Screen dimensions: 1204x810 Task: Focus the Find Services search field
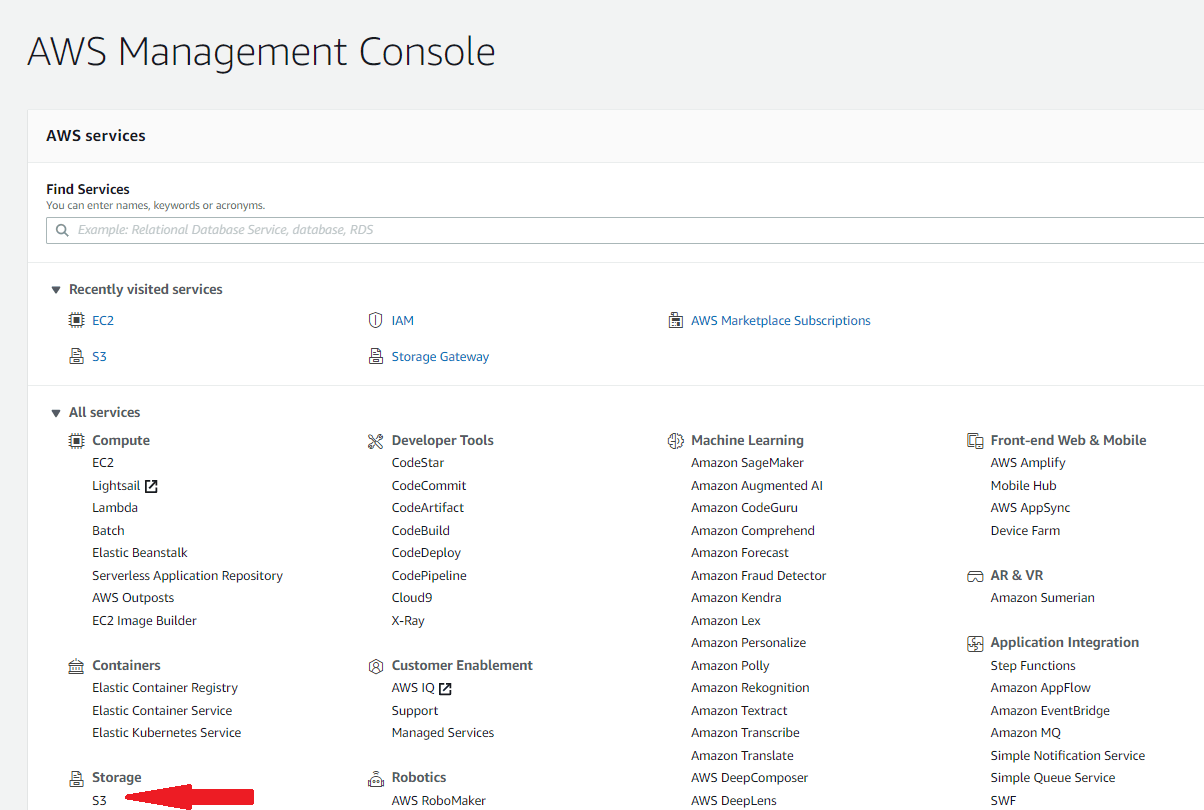625,230
